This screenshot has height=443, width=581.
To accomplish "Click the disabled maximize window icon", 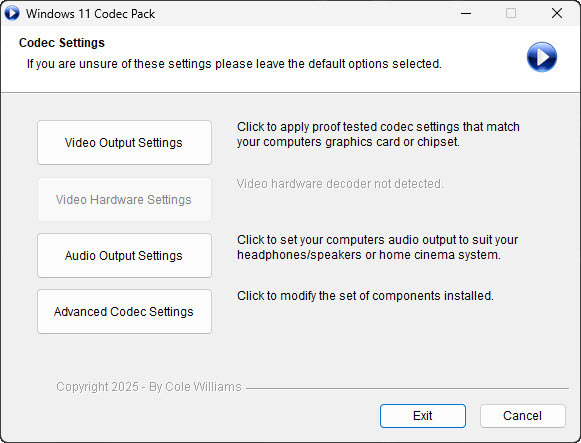I will pos(511,13).
